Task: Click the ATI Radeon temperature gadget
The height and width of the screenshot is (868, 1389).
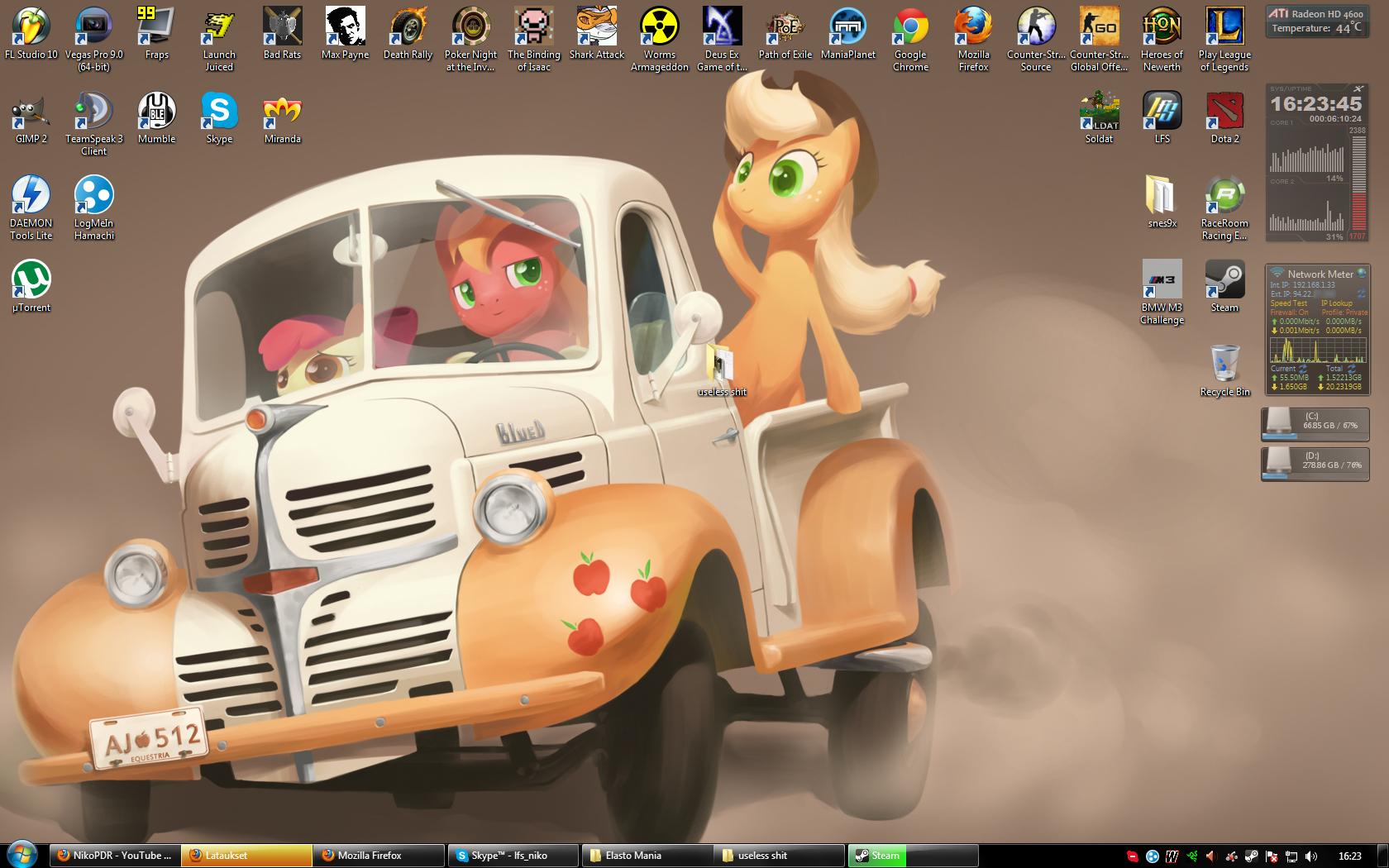Action: pyautogui.click(x=1316, y=21)
